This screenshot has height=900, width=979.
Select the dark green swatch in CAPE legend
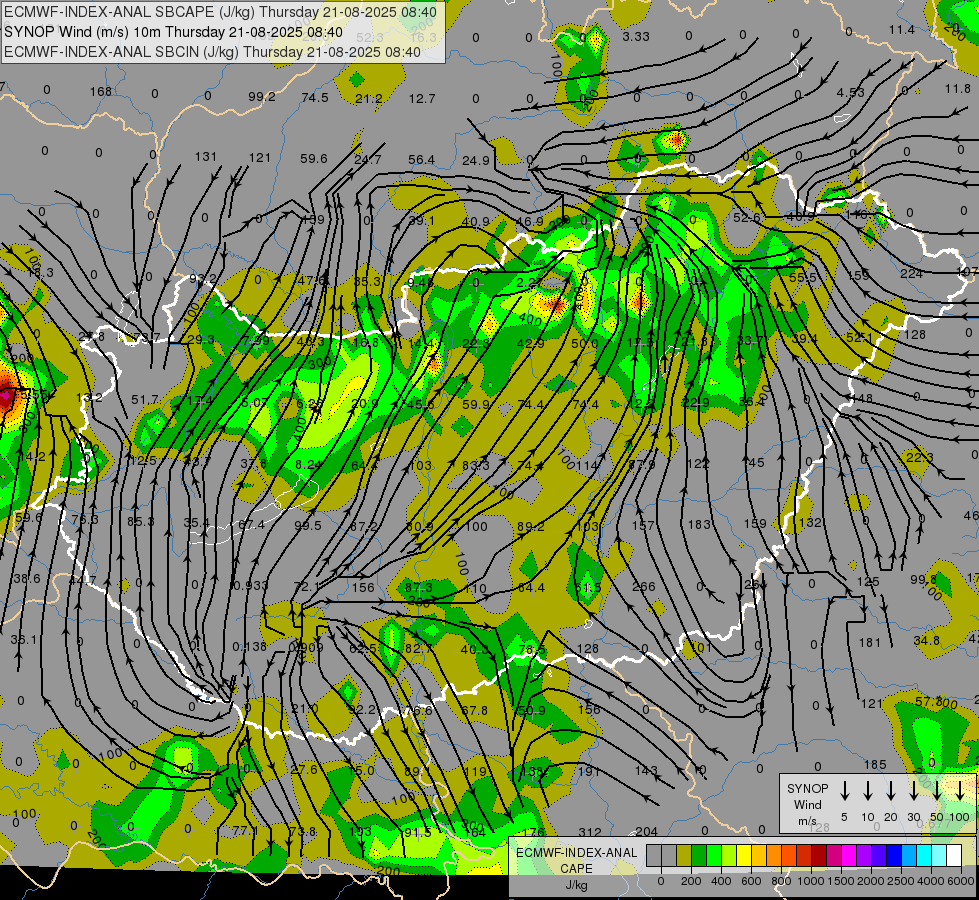click(x=699, y=856)
